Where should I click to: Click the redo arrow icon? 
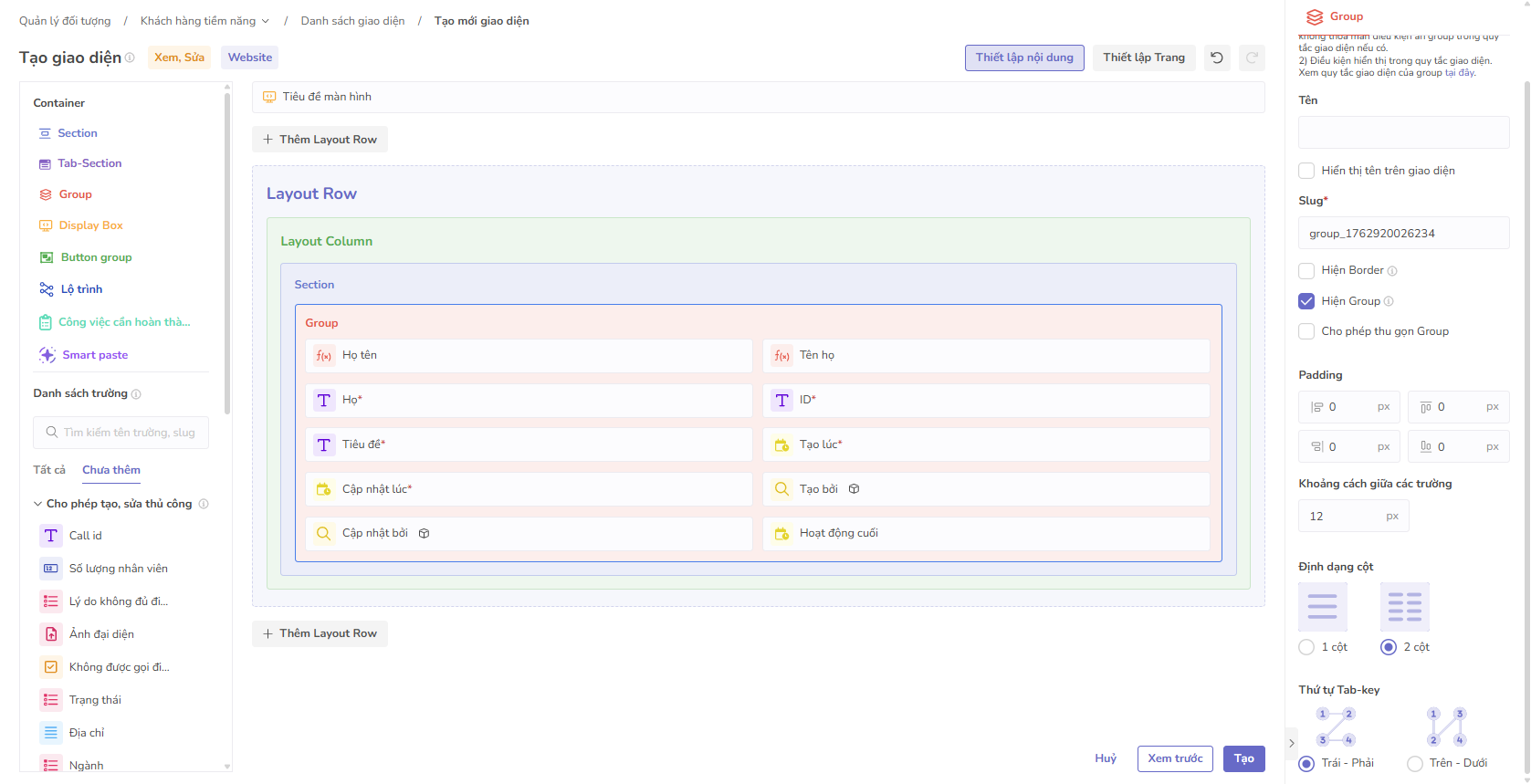(1252, 57)
